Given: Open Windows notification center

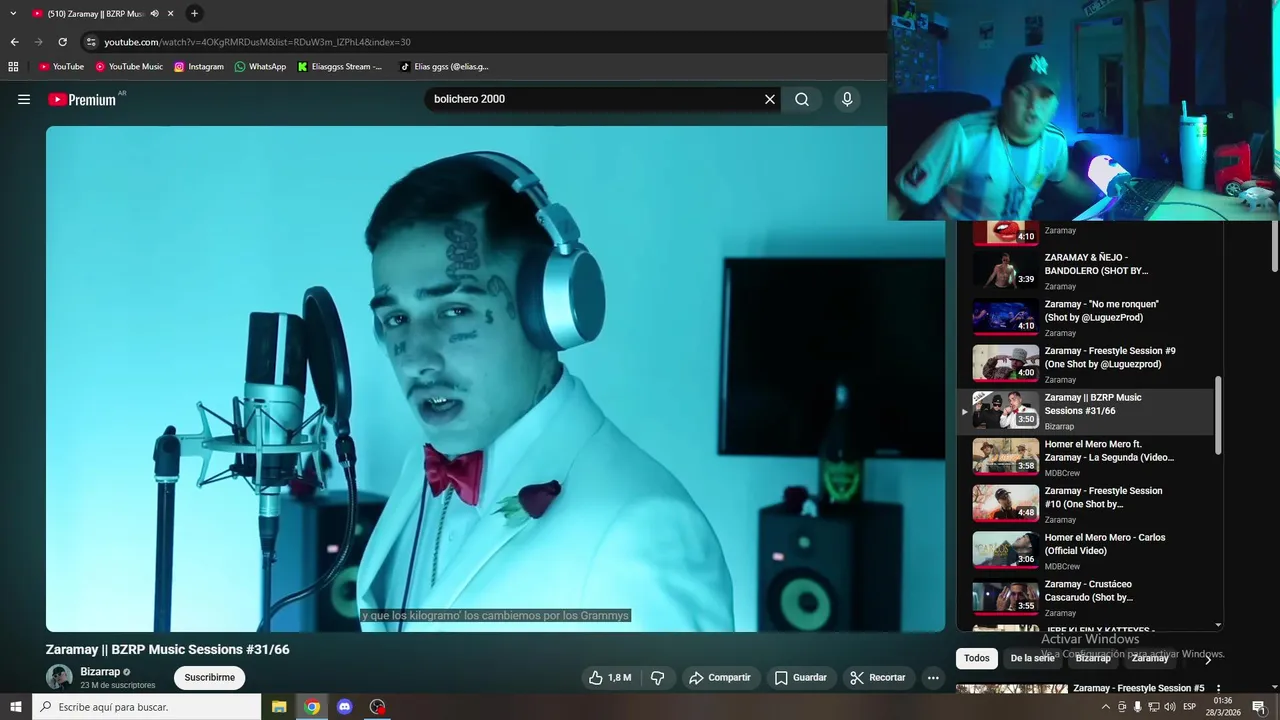Looking at the screenshot, I should point(1259,707).
